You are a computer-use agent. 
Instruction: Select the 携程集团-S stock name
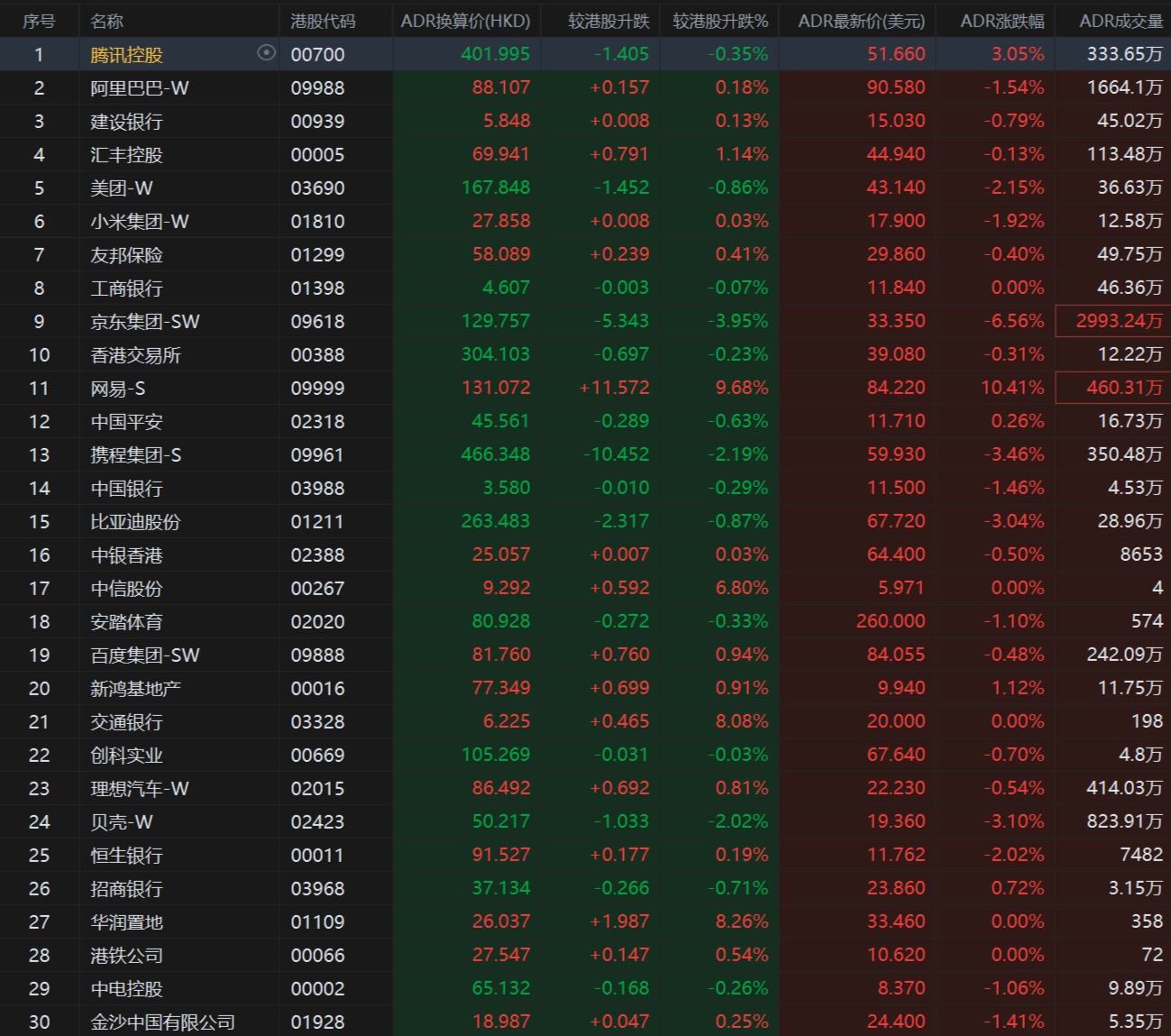[136, 455]
